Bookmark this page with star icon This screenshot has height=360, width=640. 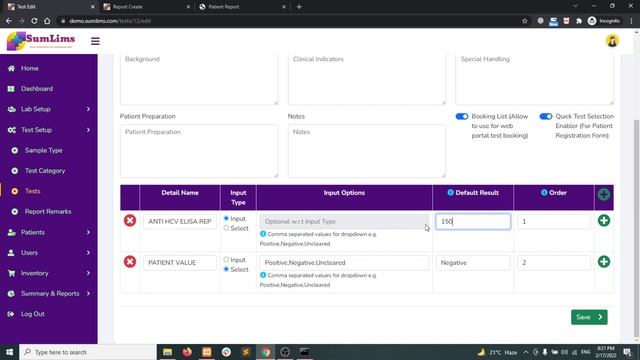[x=525, y=21]
